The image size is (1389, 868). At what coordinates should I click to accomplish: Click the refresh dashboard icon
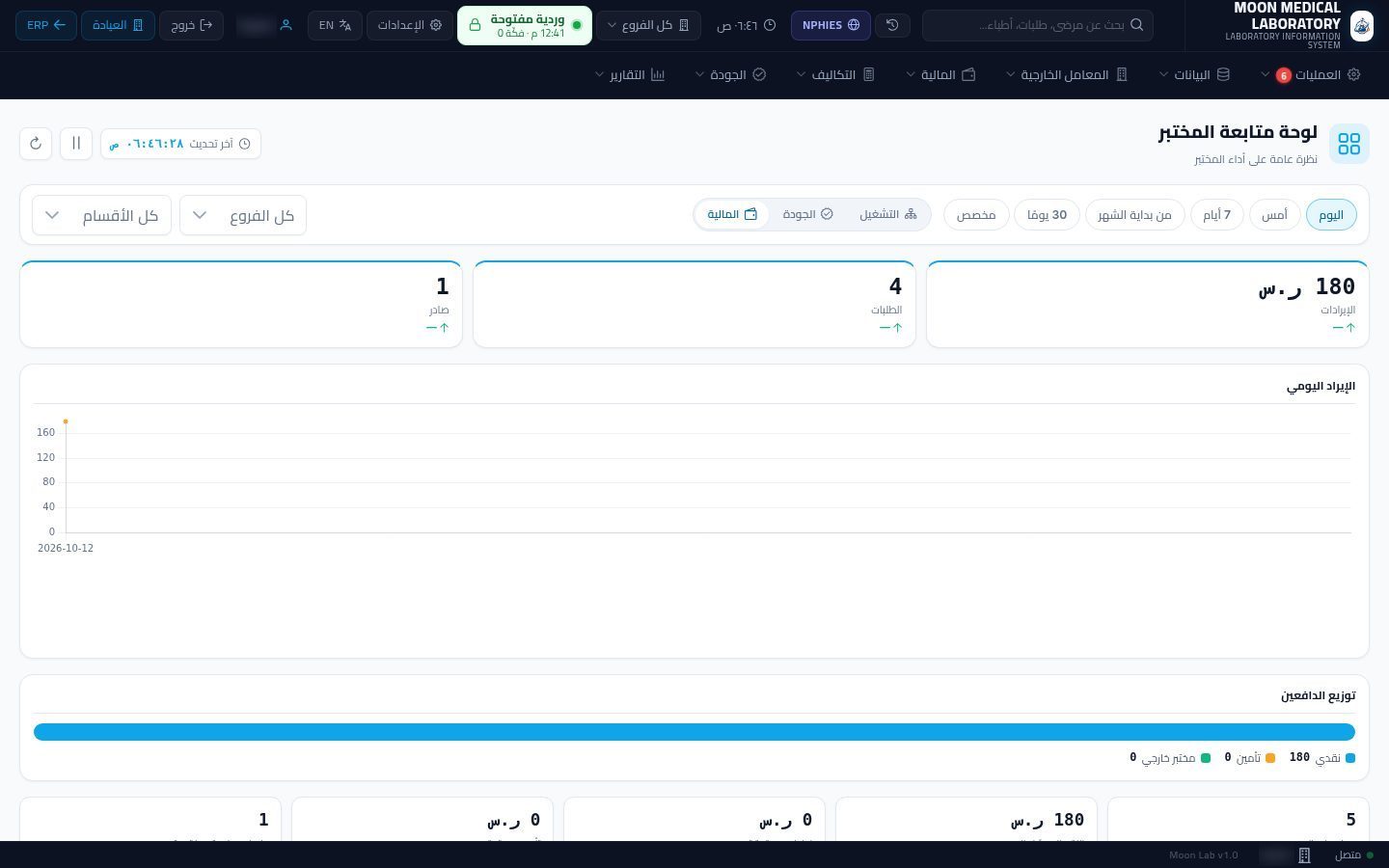click(36, 144)
